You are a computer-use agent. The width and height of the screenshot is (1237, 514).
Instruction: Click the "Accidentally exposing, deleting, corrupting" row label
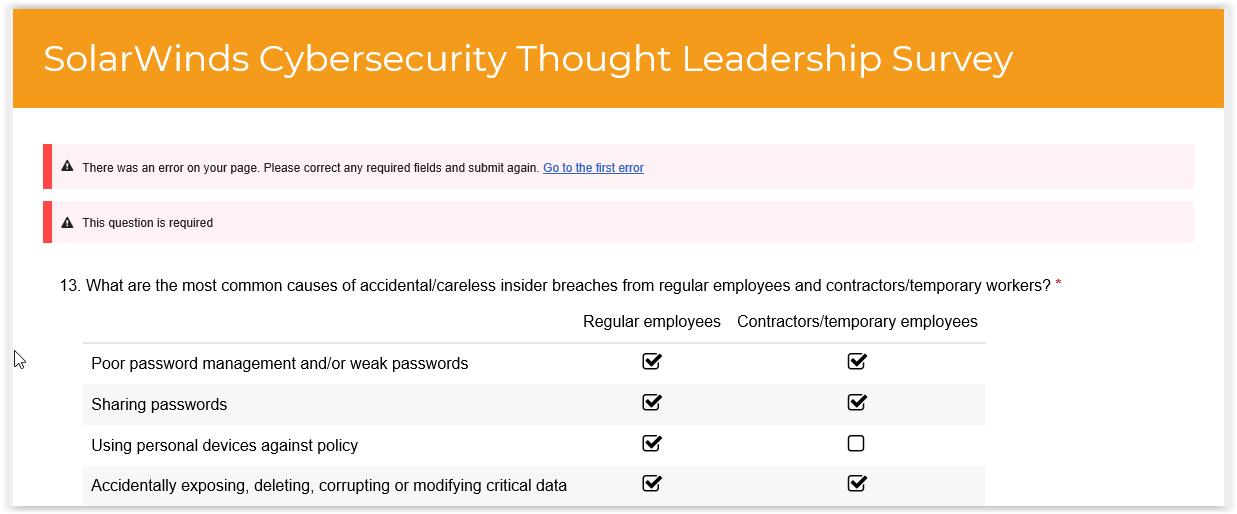point(328,486)
